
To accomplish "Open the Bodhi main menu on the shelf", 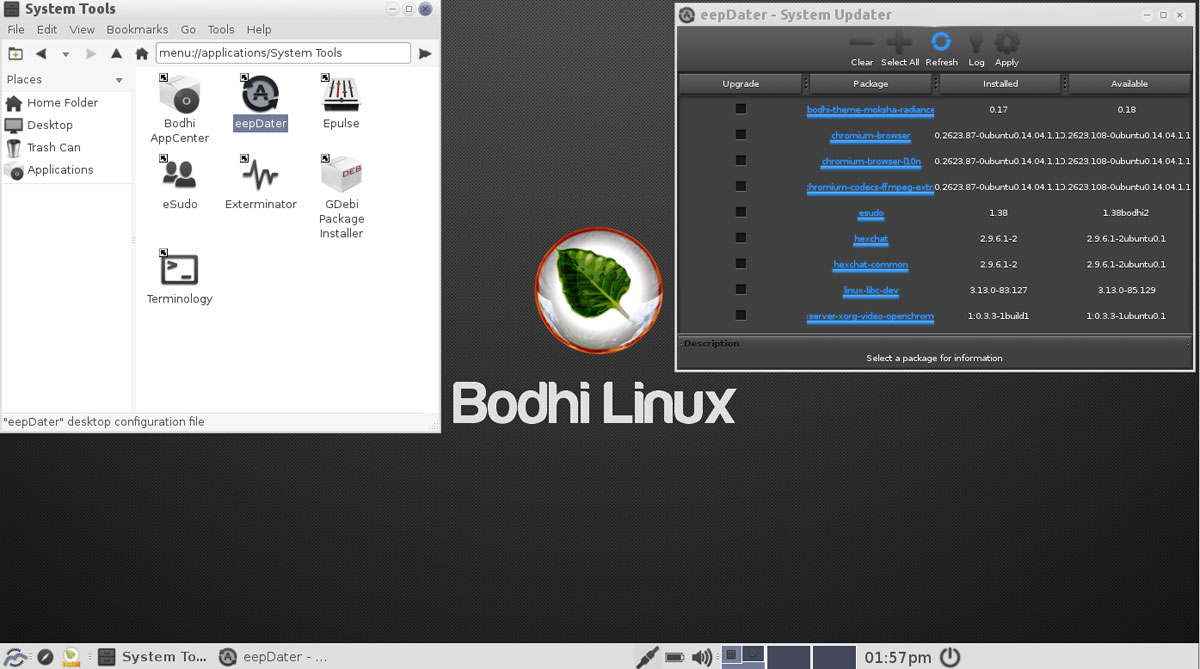I will pyautogui.click(x=16, y=657).
